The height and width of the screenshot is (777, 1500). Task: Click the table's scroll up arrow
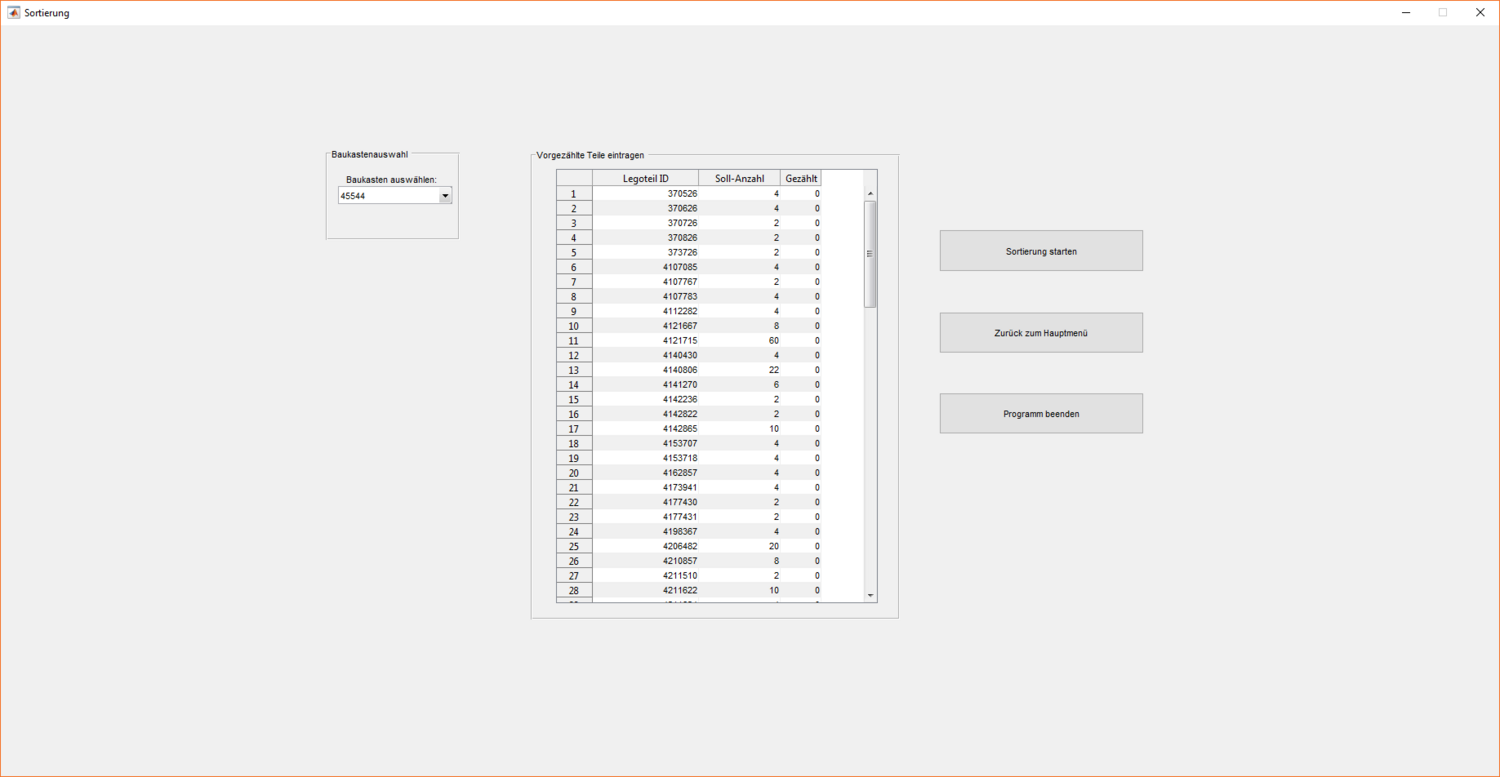870,194
